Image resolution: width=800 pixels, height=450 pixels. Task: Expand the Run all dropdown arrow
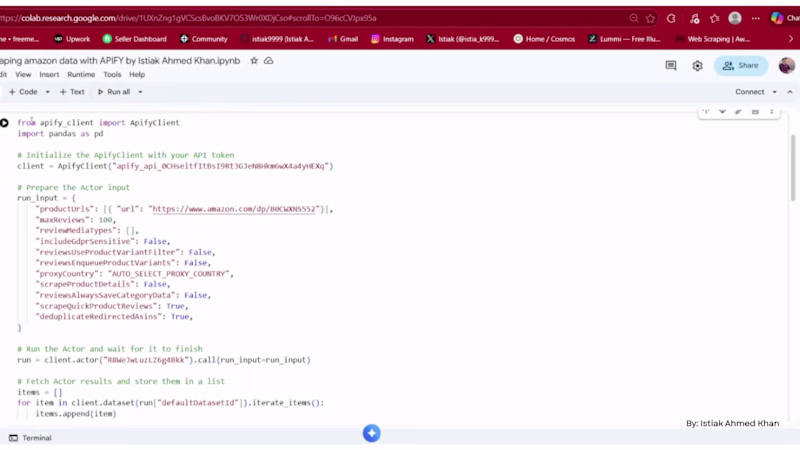140,92
